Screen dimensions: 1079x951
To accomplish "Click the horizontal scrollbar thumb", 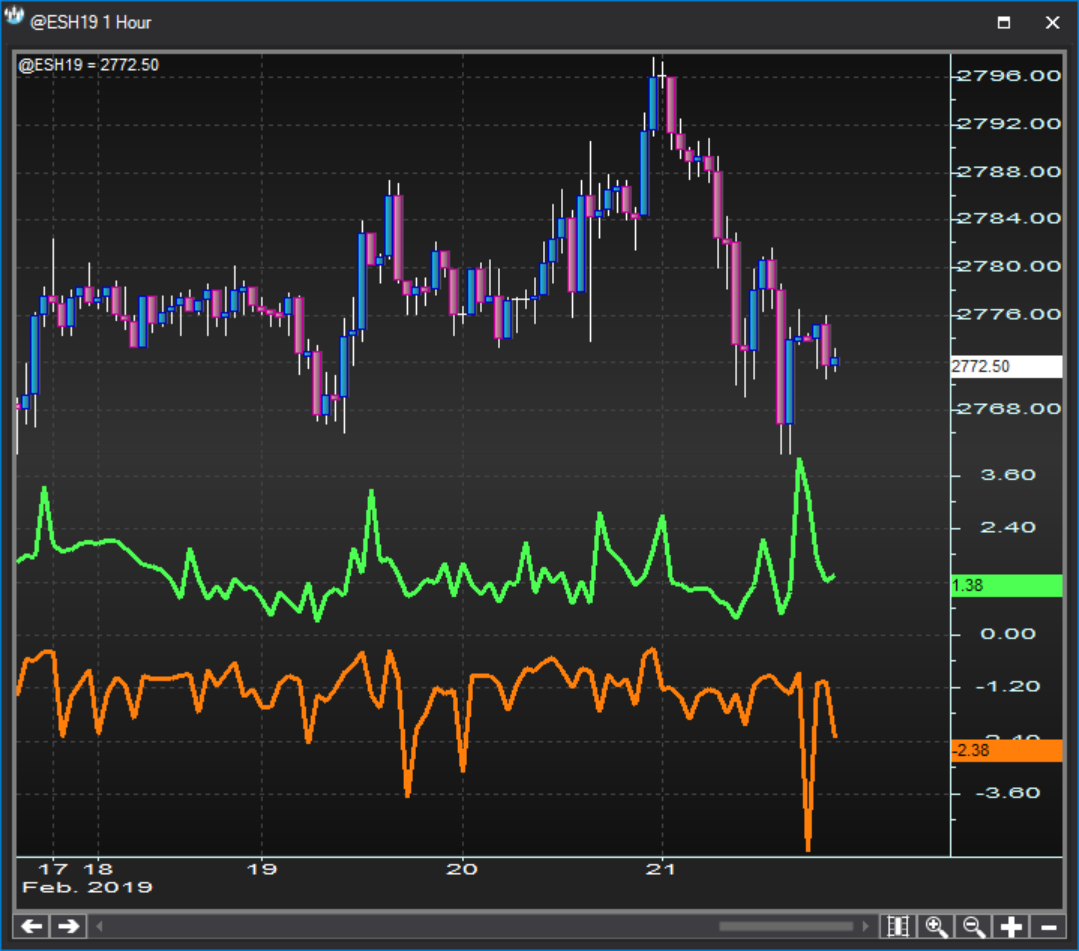I will tap(786, 926).
